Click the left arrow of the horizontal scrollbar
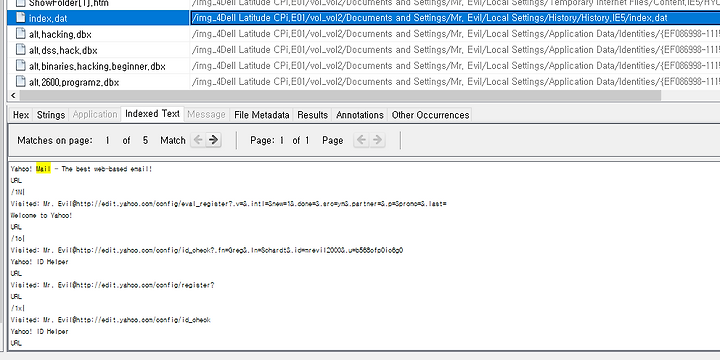 [13, 96]
